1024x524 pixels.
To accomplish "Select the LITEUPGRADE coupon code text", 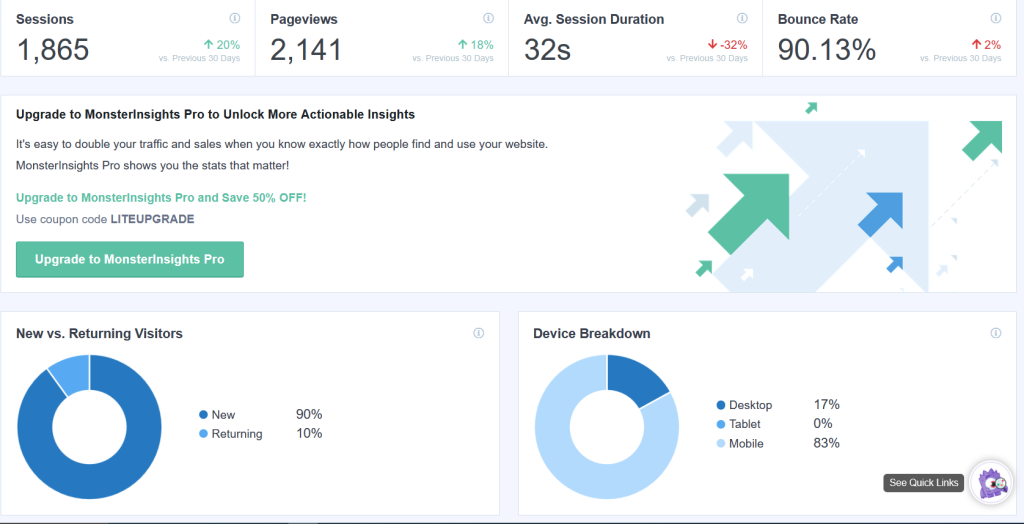I will 153,220.
